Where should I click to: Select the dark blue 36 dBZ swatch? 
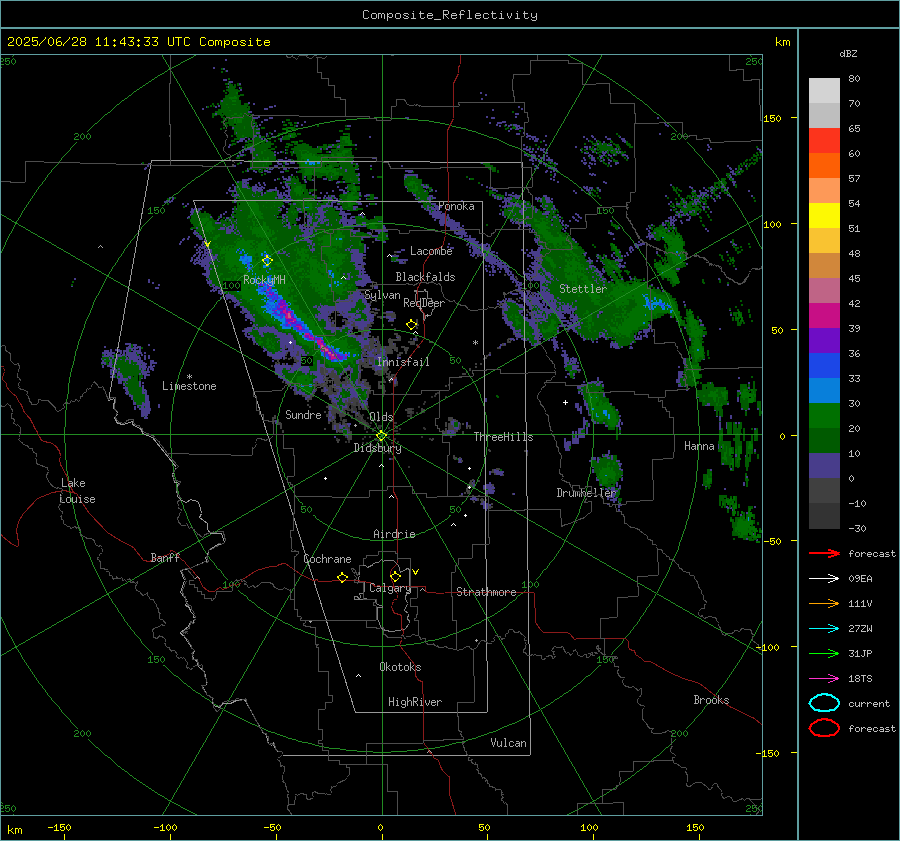click(x=824, y=365)
